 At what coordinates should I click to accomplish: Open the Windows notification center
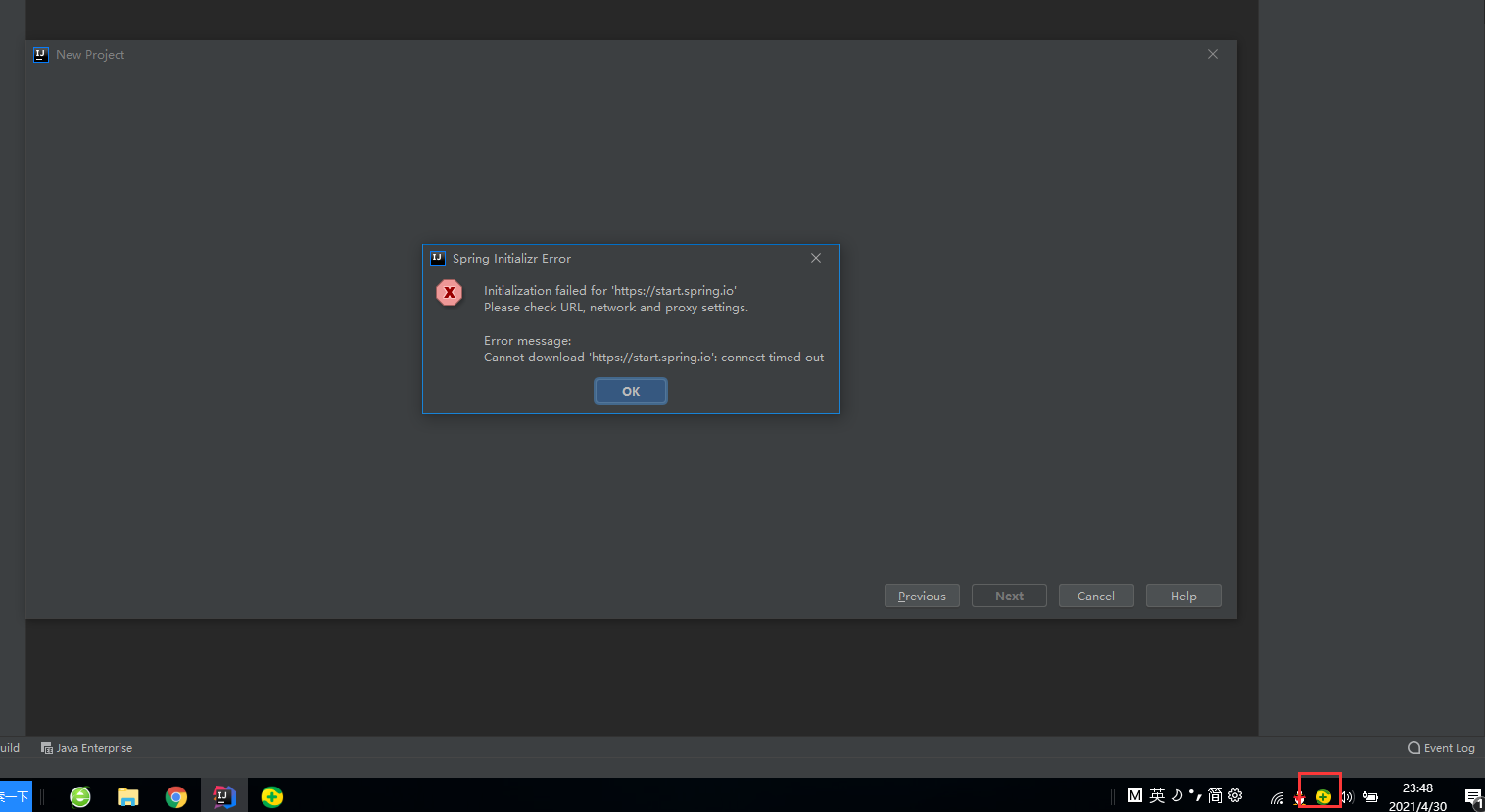1473,797
